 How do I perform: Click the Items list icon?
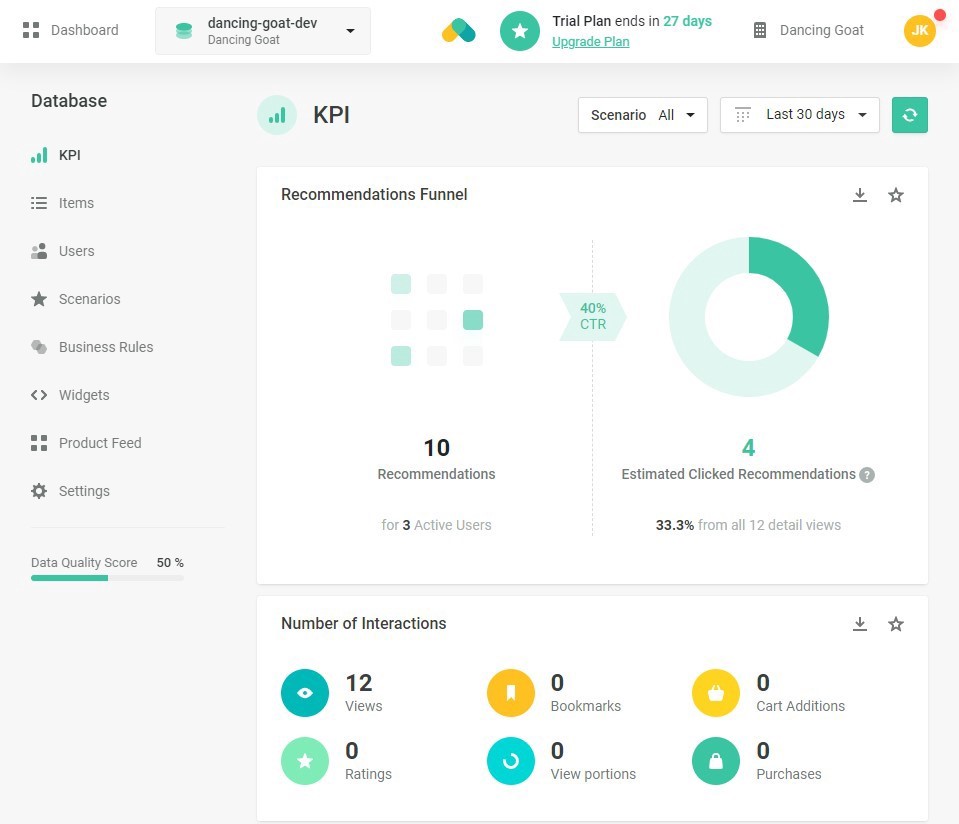(39, 203)
